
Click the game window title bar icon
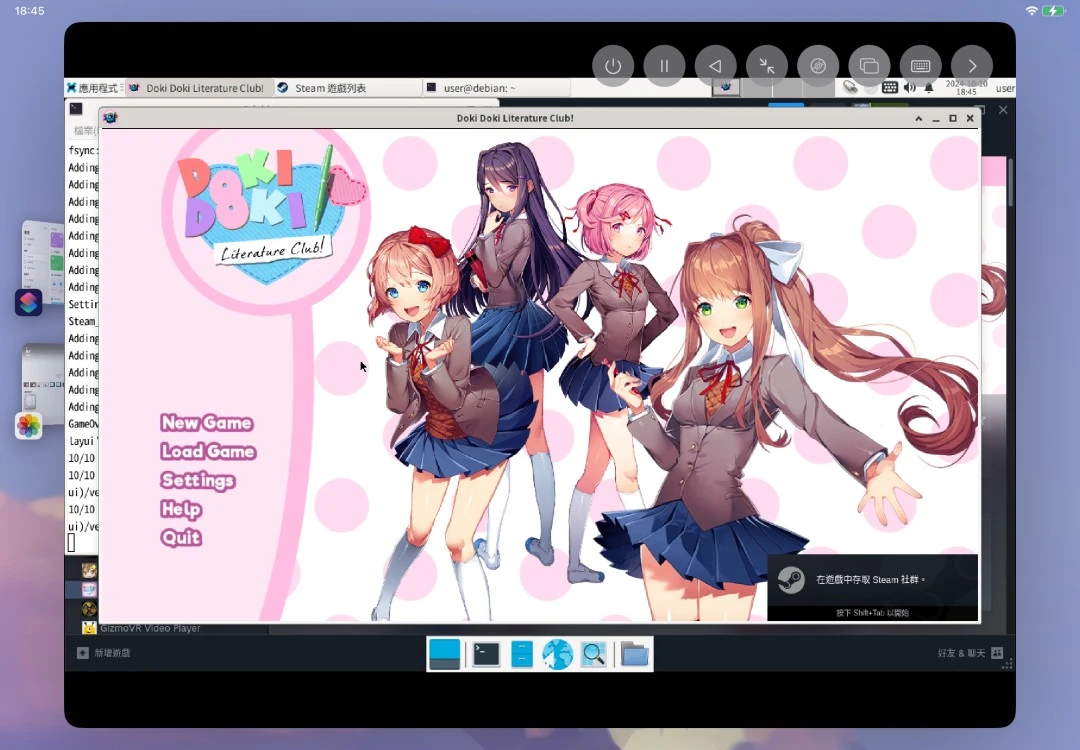pyautogui.click(x=110, y=118)
